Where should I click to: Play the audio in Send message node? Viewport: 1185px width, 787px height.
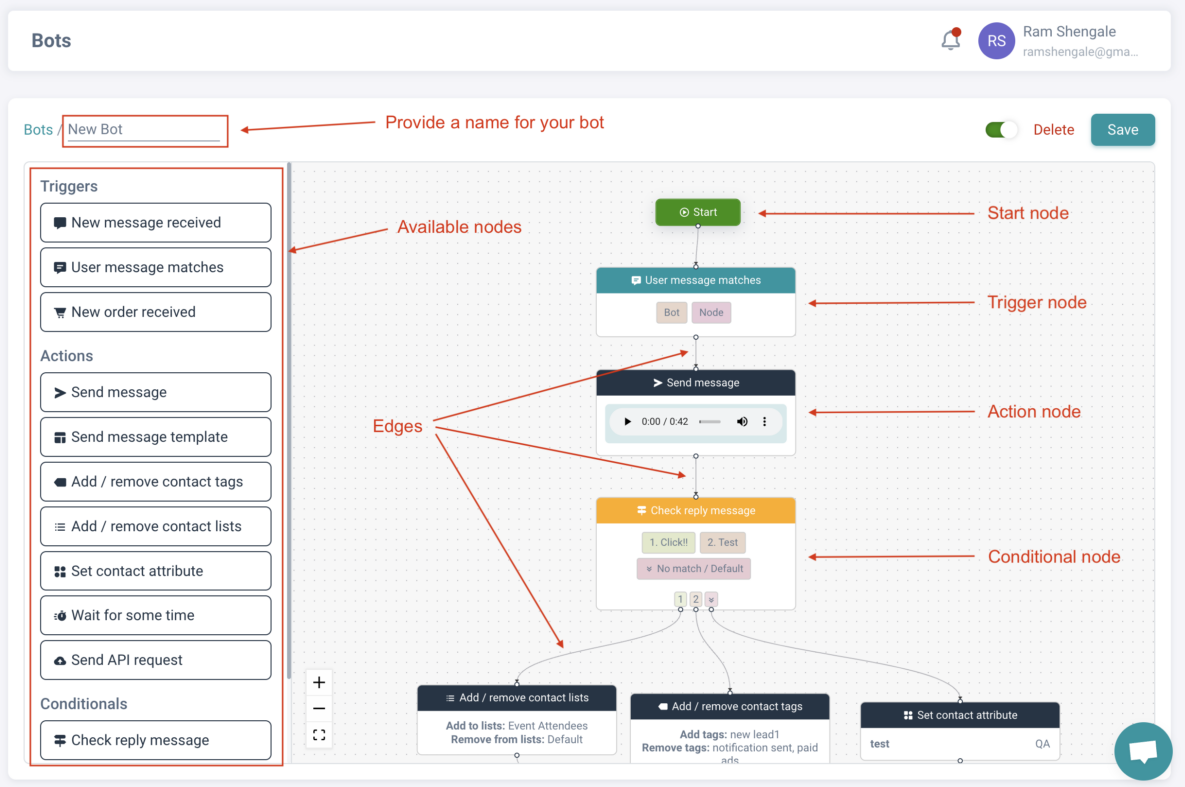[628, 422]
